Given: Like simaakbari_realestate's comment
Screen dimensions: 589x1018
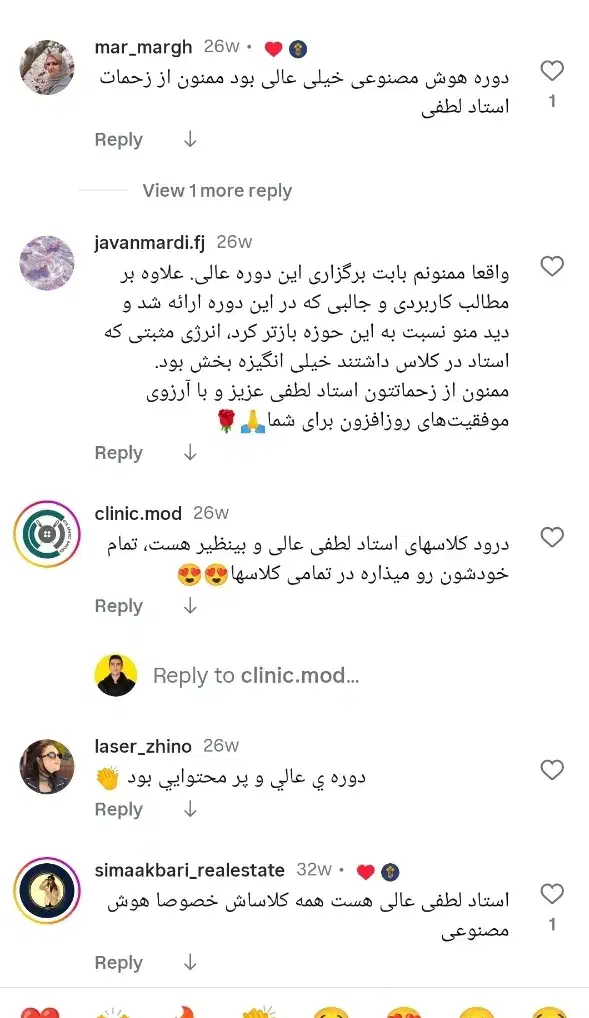Looking at the screenshot, I should click(552, 894).
